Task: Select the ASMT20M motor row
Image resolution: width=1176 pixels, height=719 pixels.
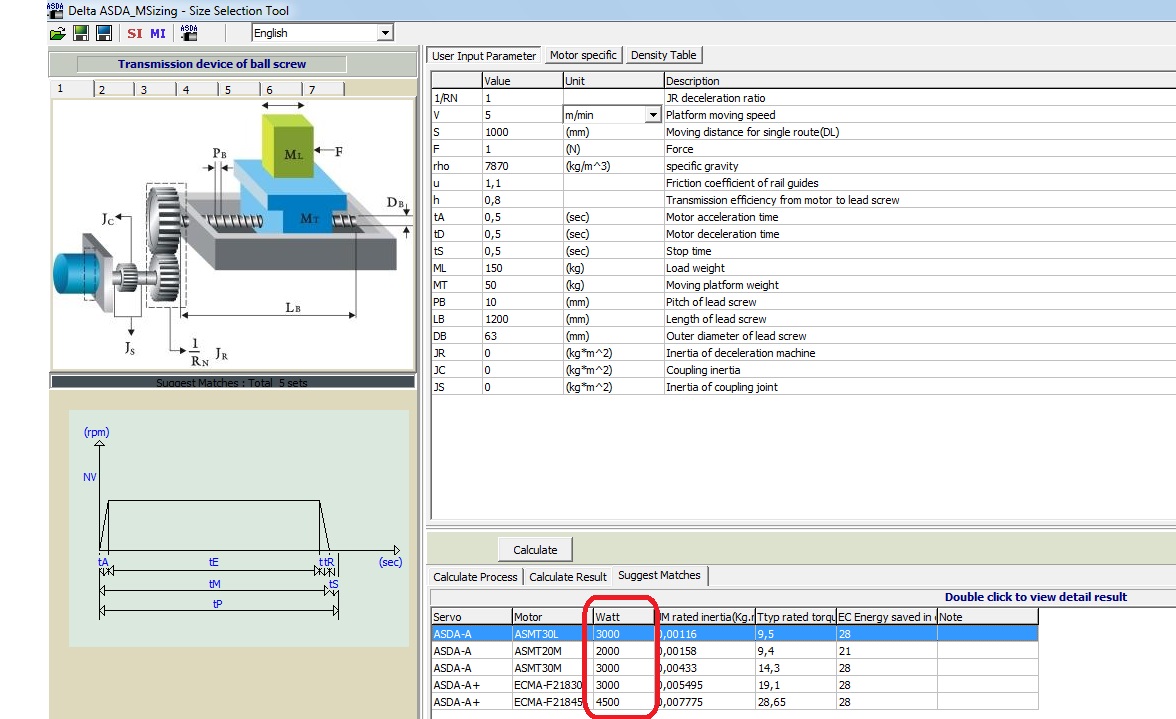Action: coord(734,651)
